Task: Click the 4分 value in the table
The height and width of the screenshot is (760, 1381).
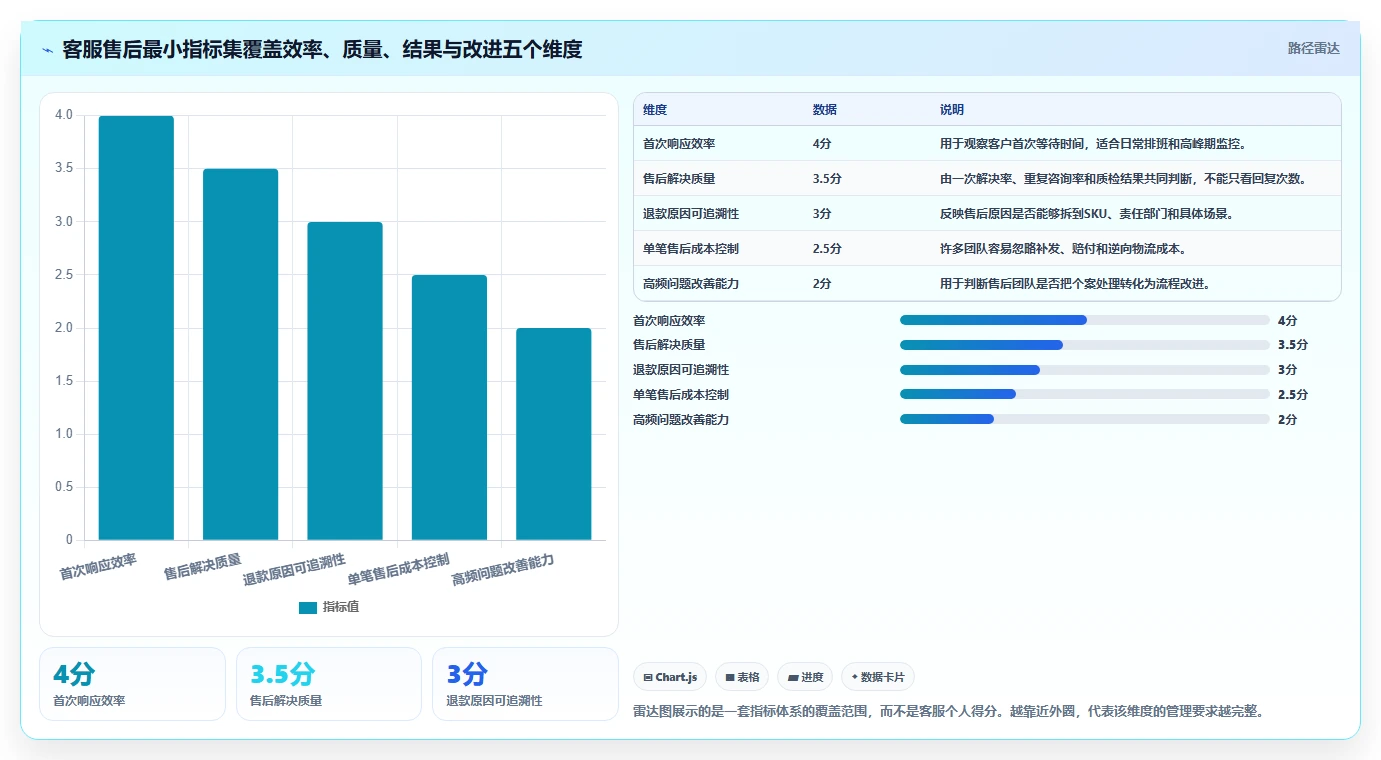Action: pyautogui.click(x=822, y=144)
